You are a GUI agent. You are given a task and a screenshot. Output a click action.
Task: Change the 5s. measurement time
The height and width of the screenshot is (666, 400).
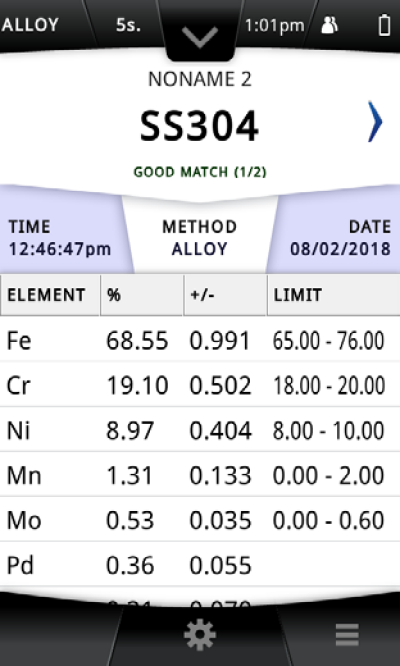129,25
